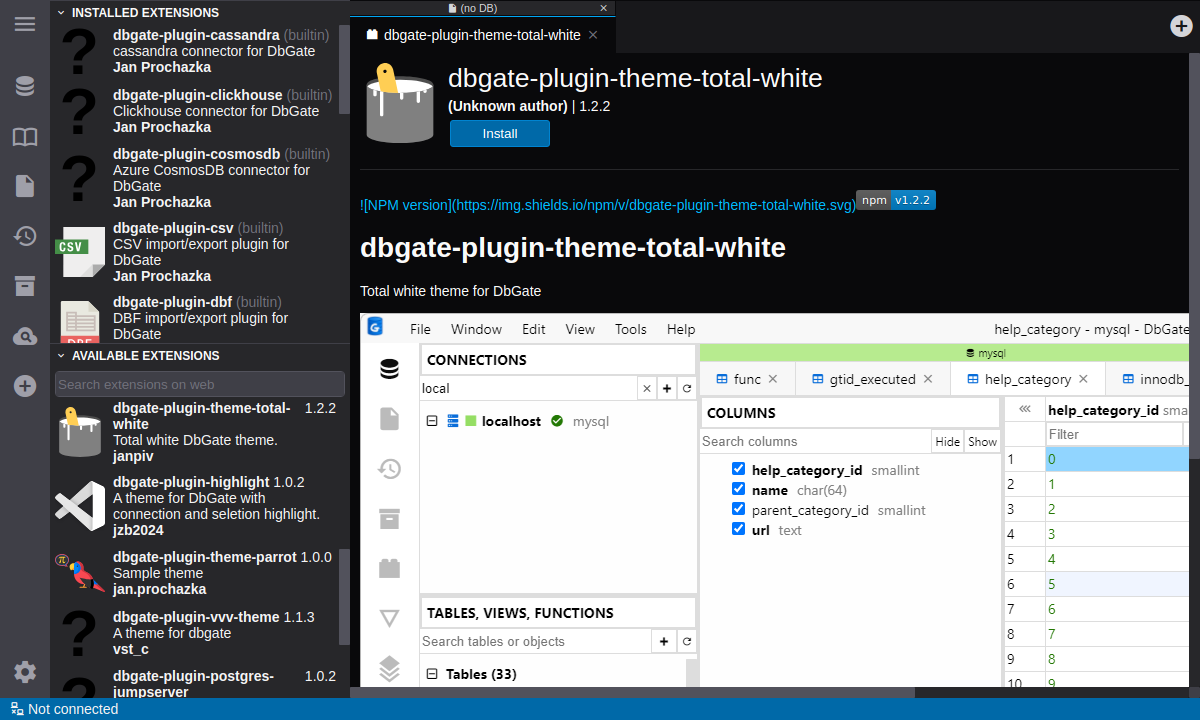The height and width of the screenshot is (720, 1200).
Task: Open the database connections panel icon
Action: (25, 86)
